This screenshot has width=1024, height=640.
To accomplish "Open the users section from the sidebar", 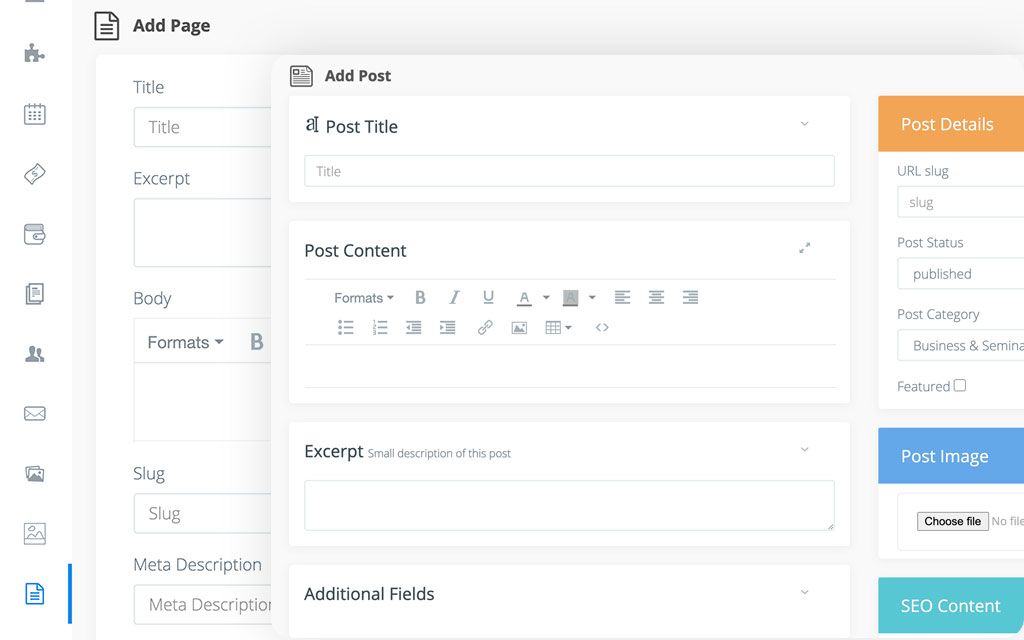I will click(x=34, y=354).
